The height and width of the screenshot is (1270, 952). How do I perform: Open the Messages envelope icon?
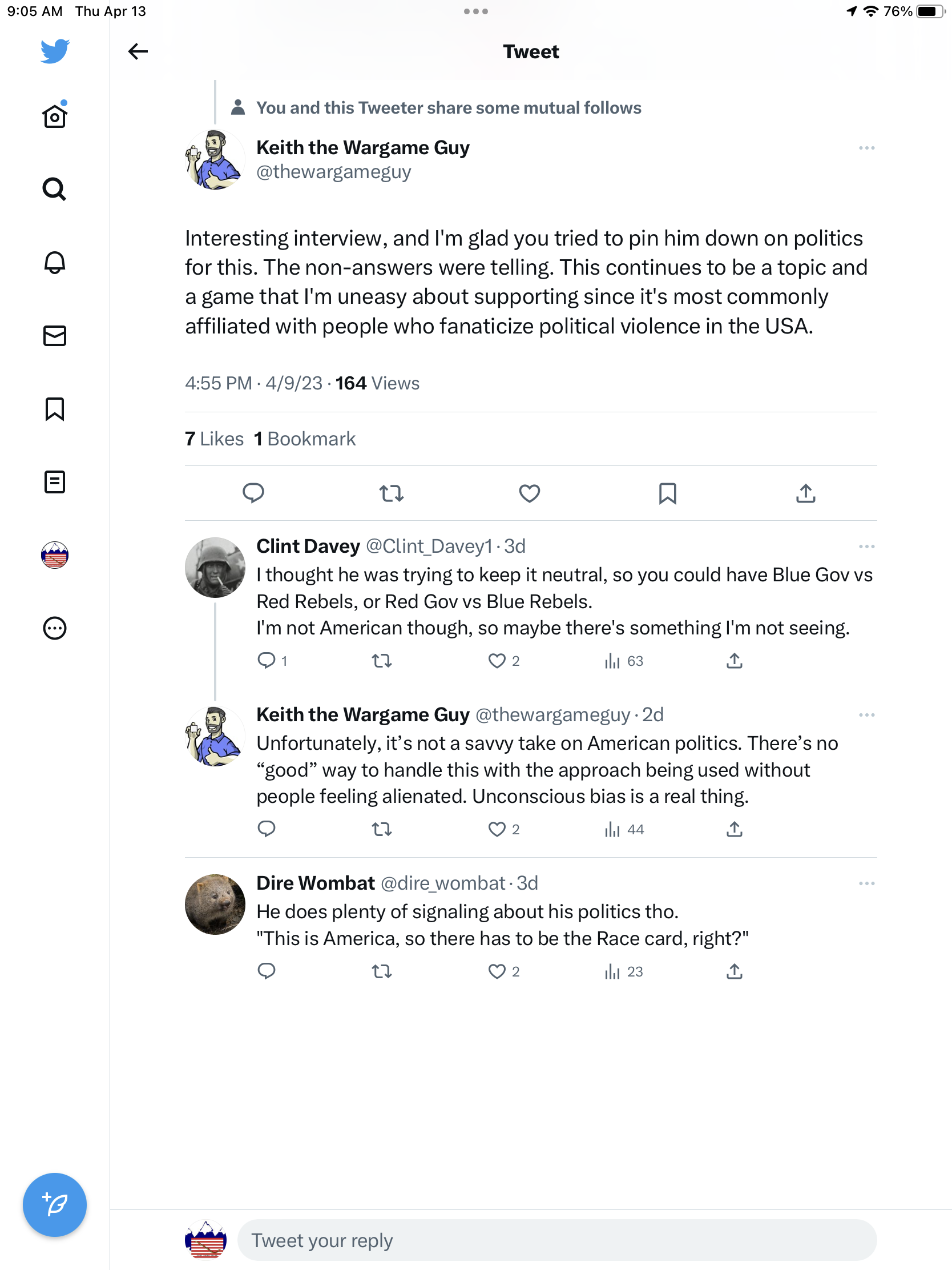point(55,336)
